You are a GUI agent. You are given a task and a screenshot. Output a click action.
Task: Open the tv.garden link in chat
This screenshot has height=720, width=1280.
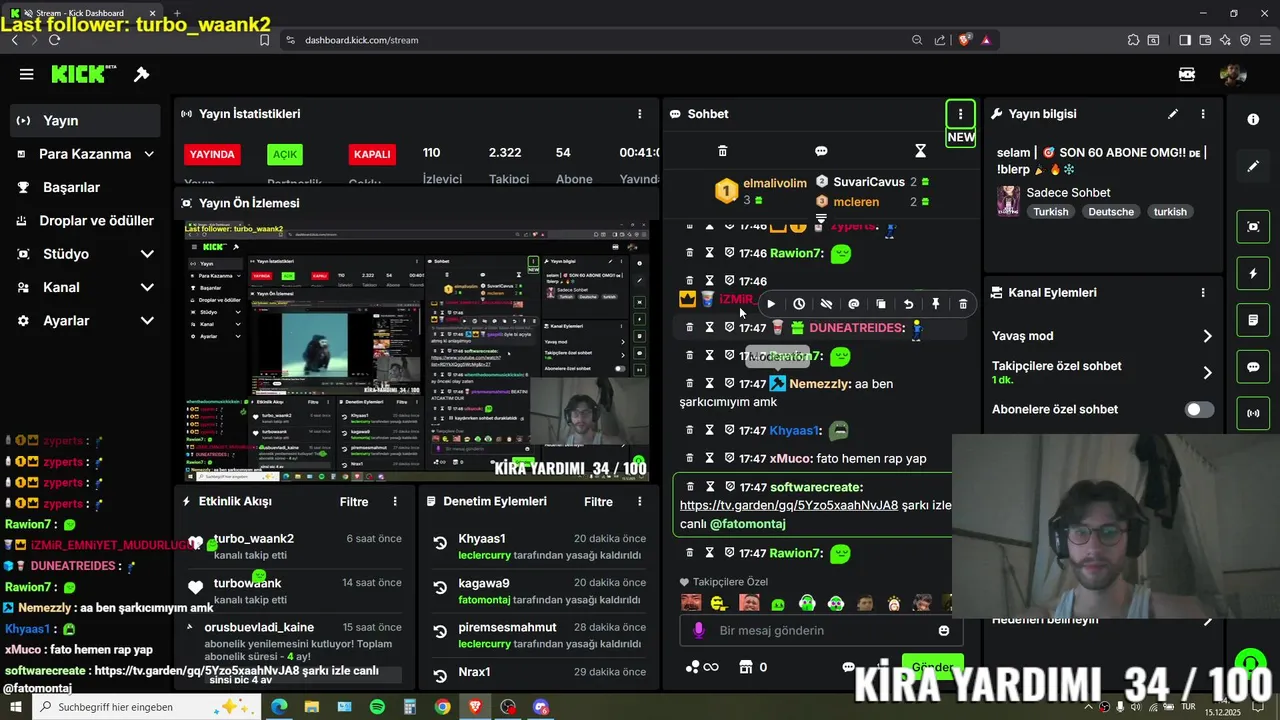coord(788,506)
